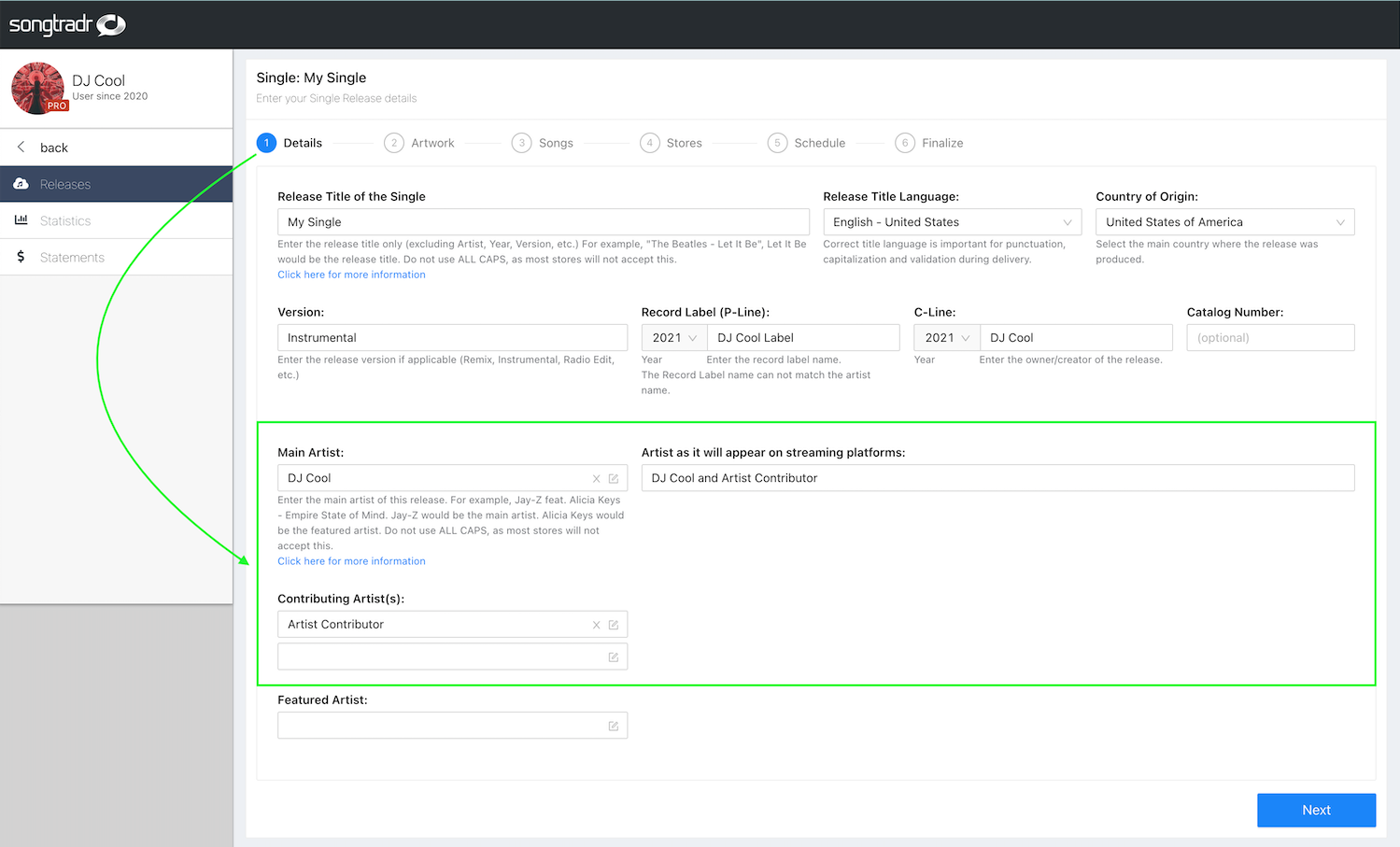Click the Songtradr logo in header
Screen dimensions: 1400x847
67,24
